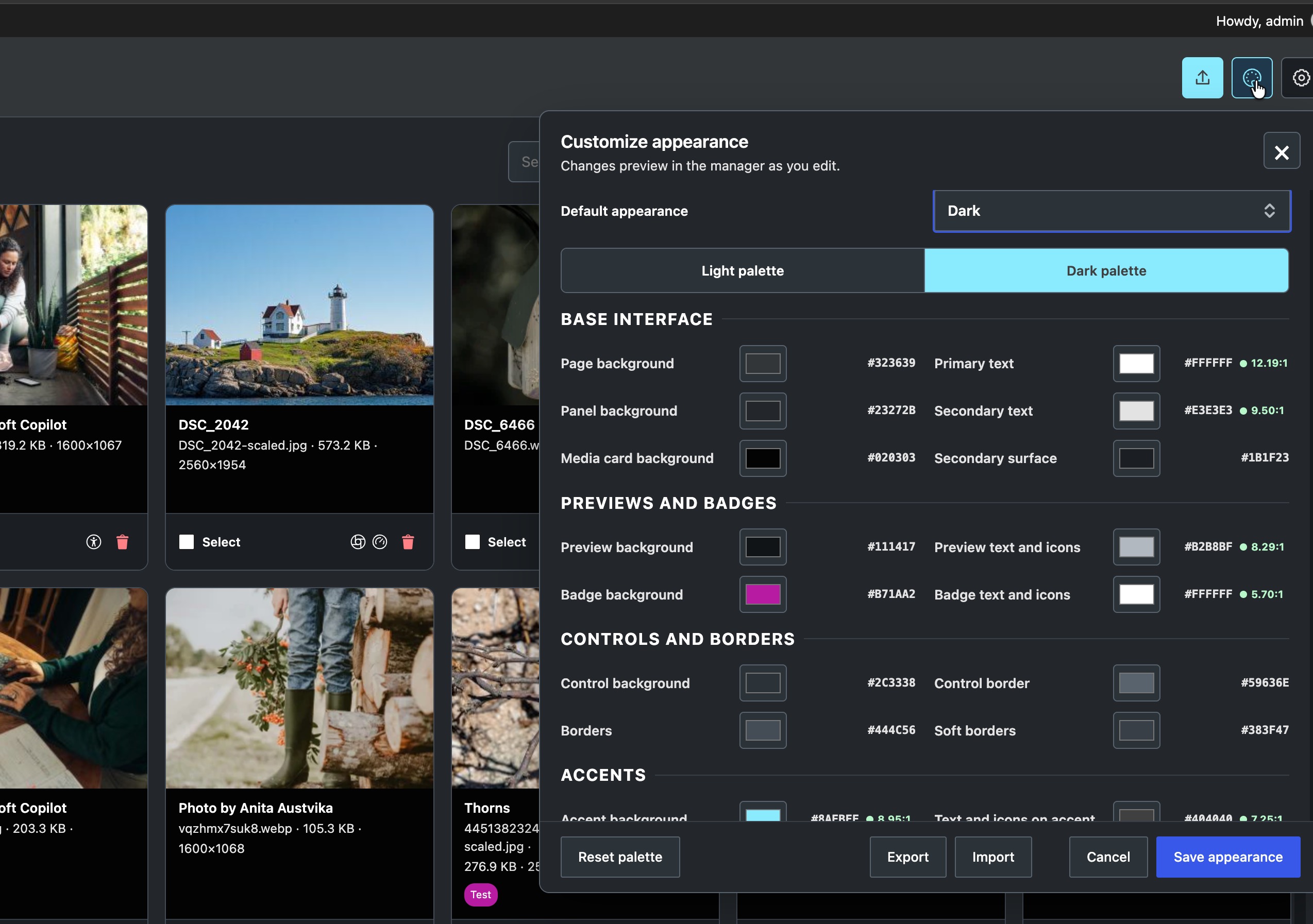Click Cancel in appearance panel
The width and height of the screenshot is (1313, 924).
[1108, 857]
